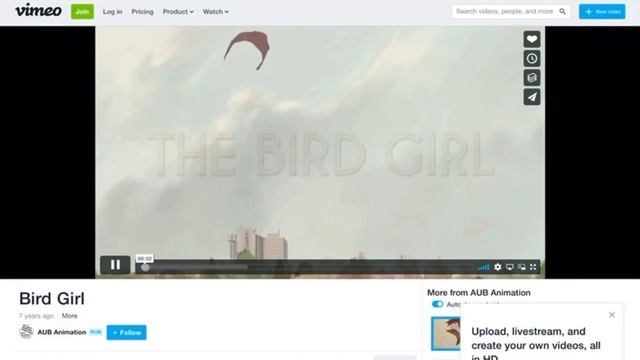This screenshot has width=640, height=360.
Task: Open video settings gear icon
Action: pos(498,267)
